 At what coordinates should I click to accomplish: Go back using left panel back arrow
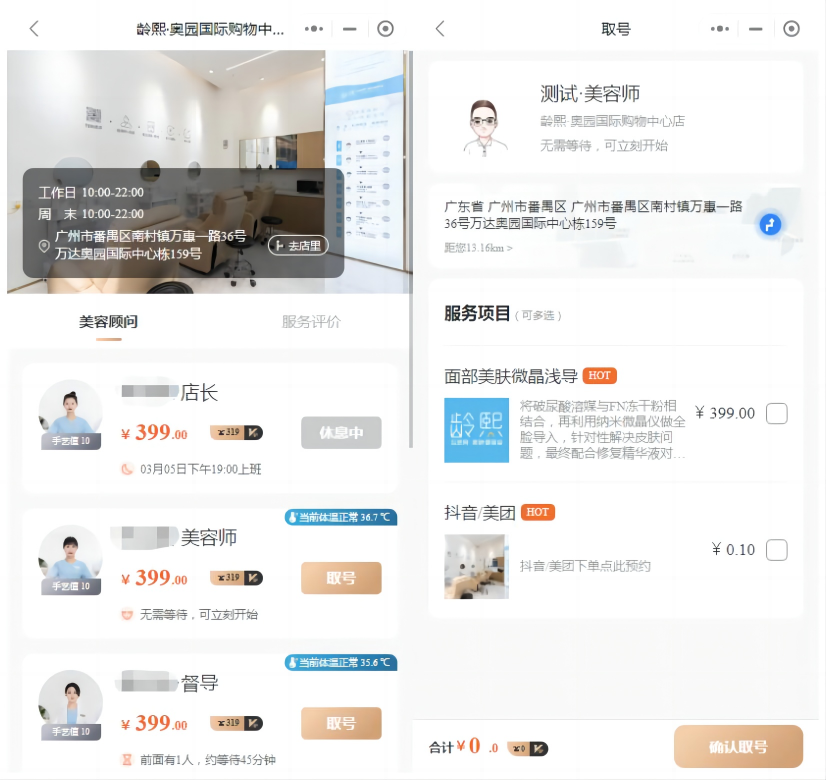coord(34,29)
